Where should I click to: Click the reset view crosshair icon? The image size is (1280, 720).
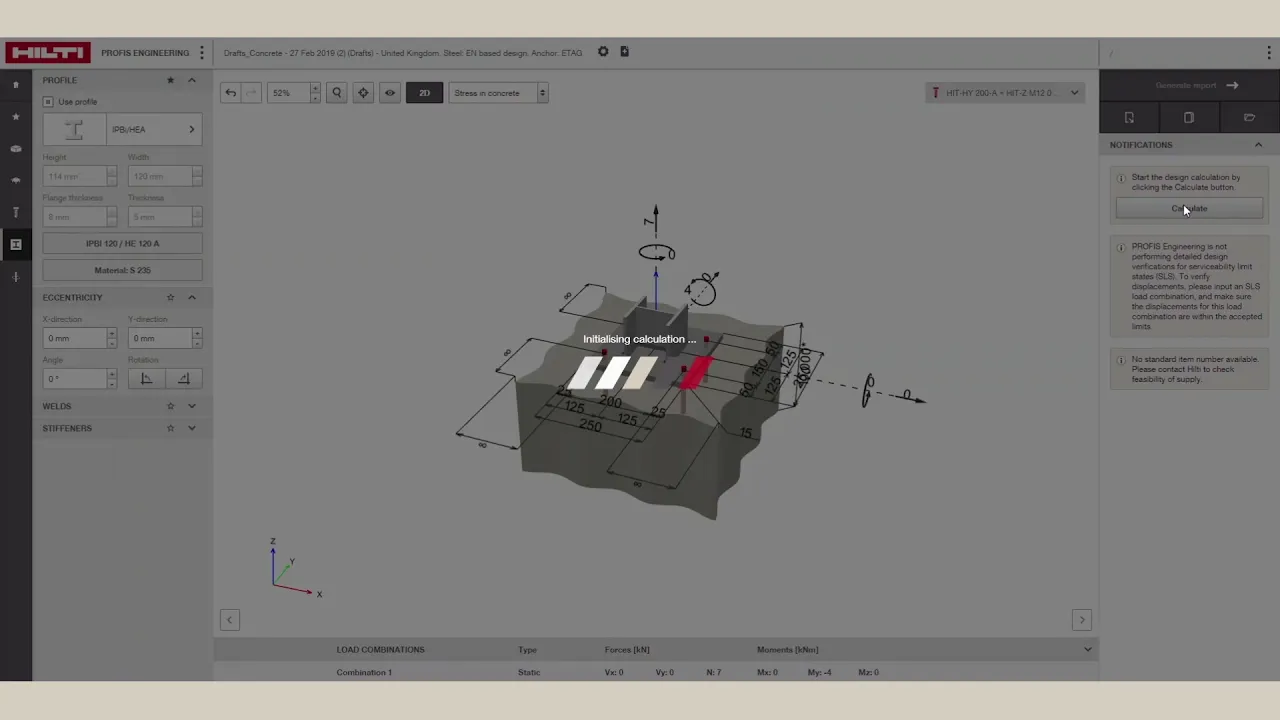coord(363,93)
